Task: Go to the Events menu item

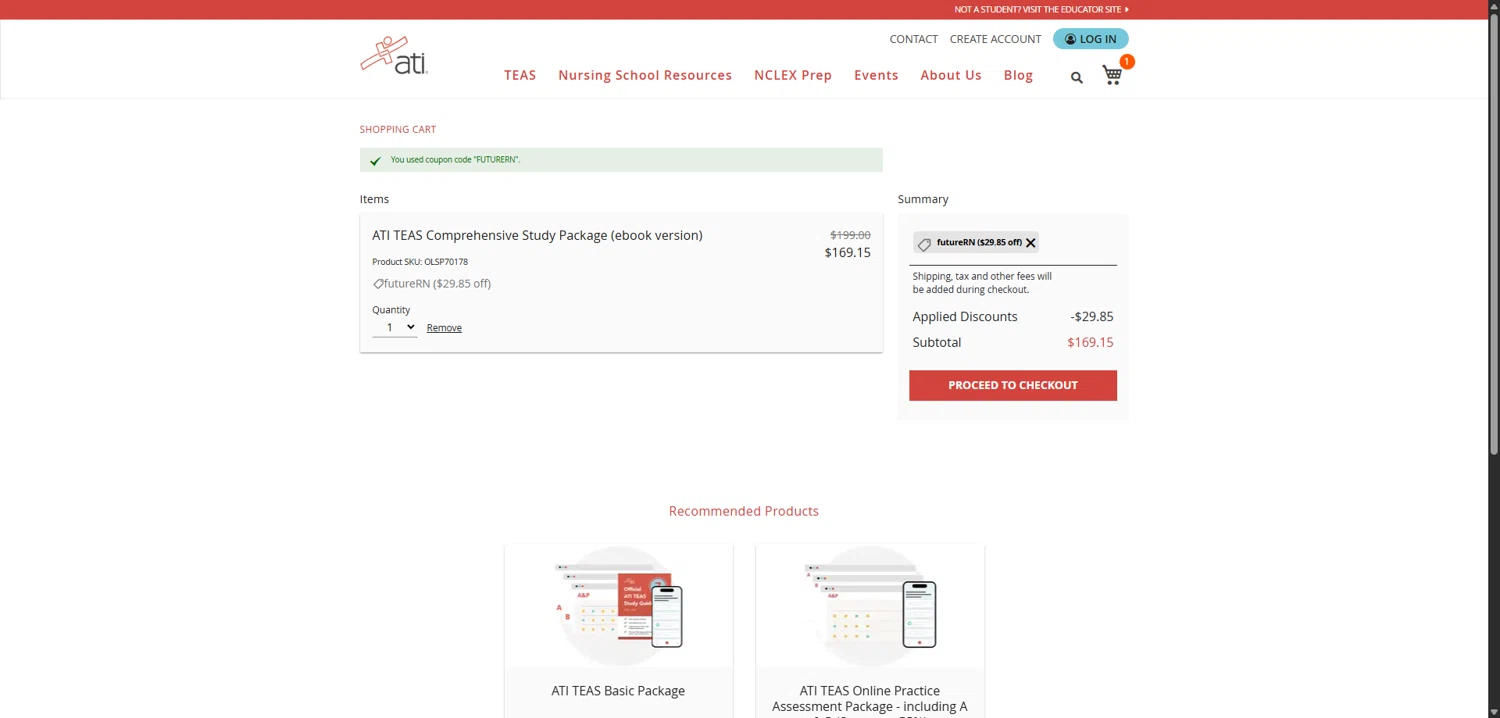Action: (876, 75)
